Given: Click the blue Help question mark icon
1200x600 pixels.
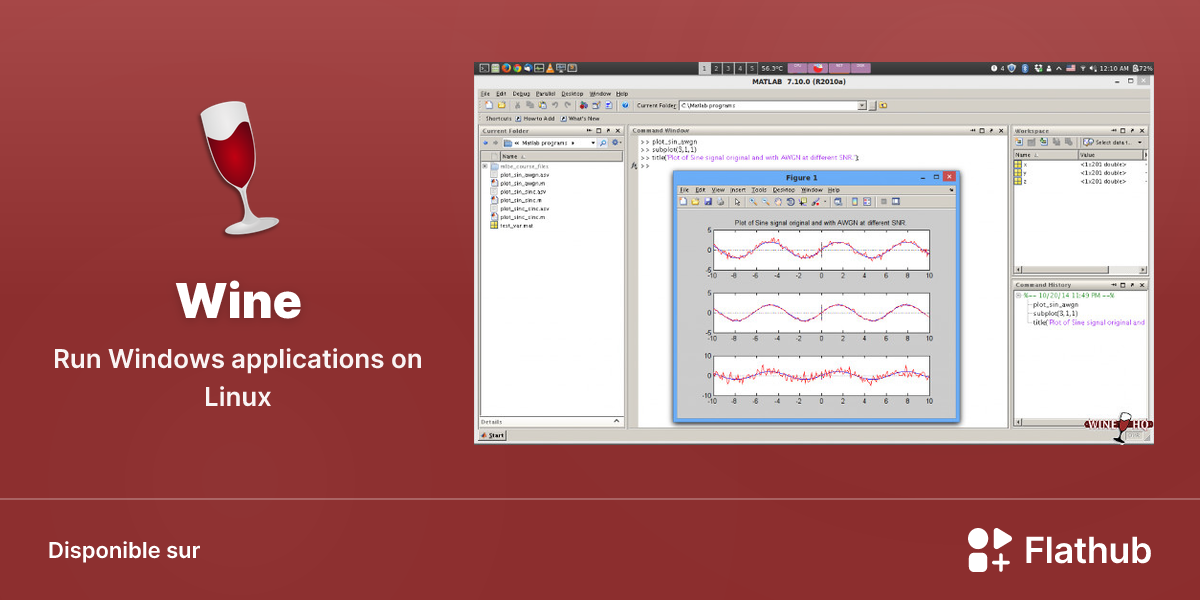Looking at the screenshot, I should [625, 105].
